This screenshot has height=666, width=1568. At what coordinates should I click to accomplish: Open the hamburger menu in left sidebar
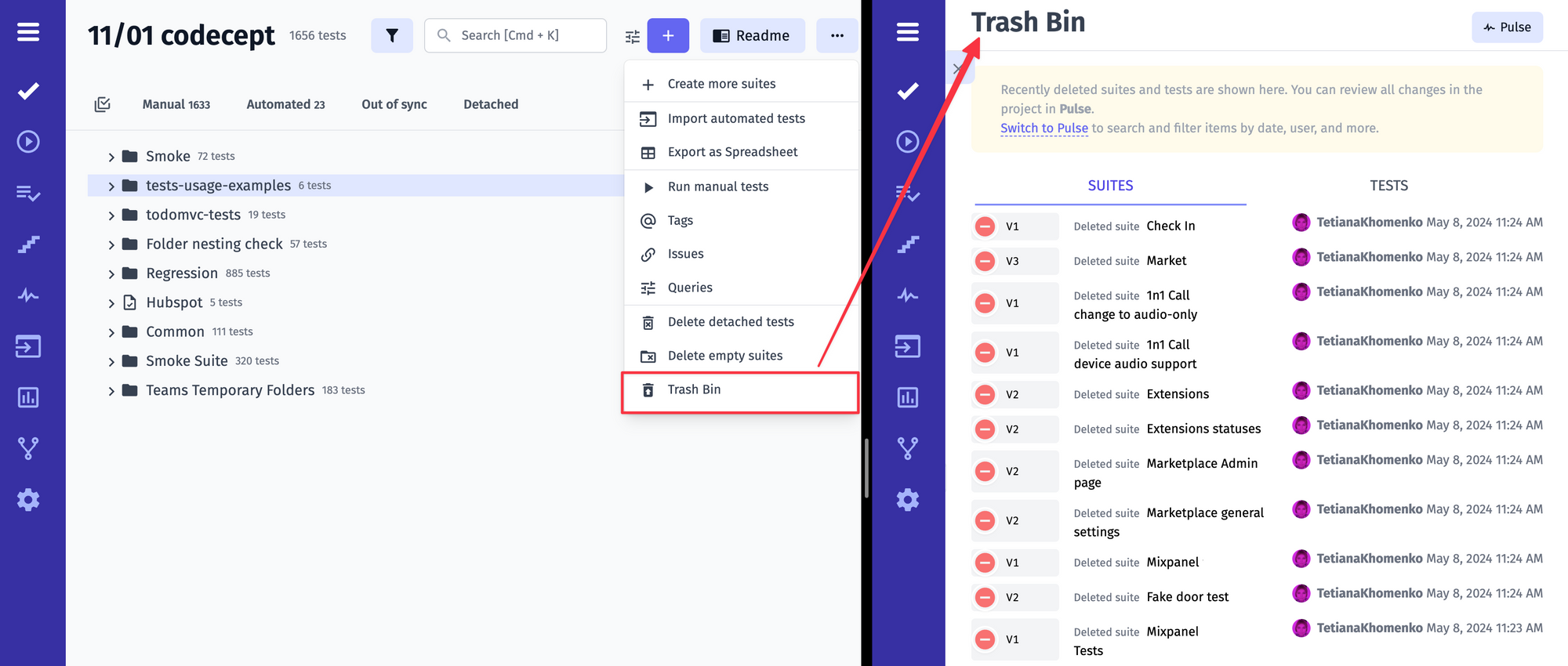point(28,32)
